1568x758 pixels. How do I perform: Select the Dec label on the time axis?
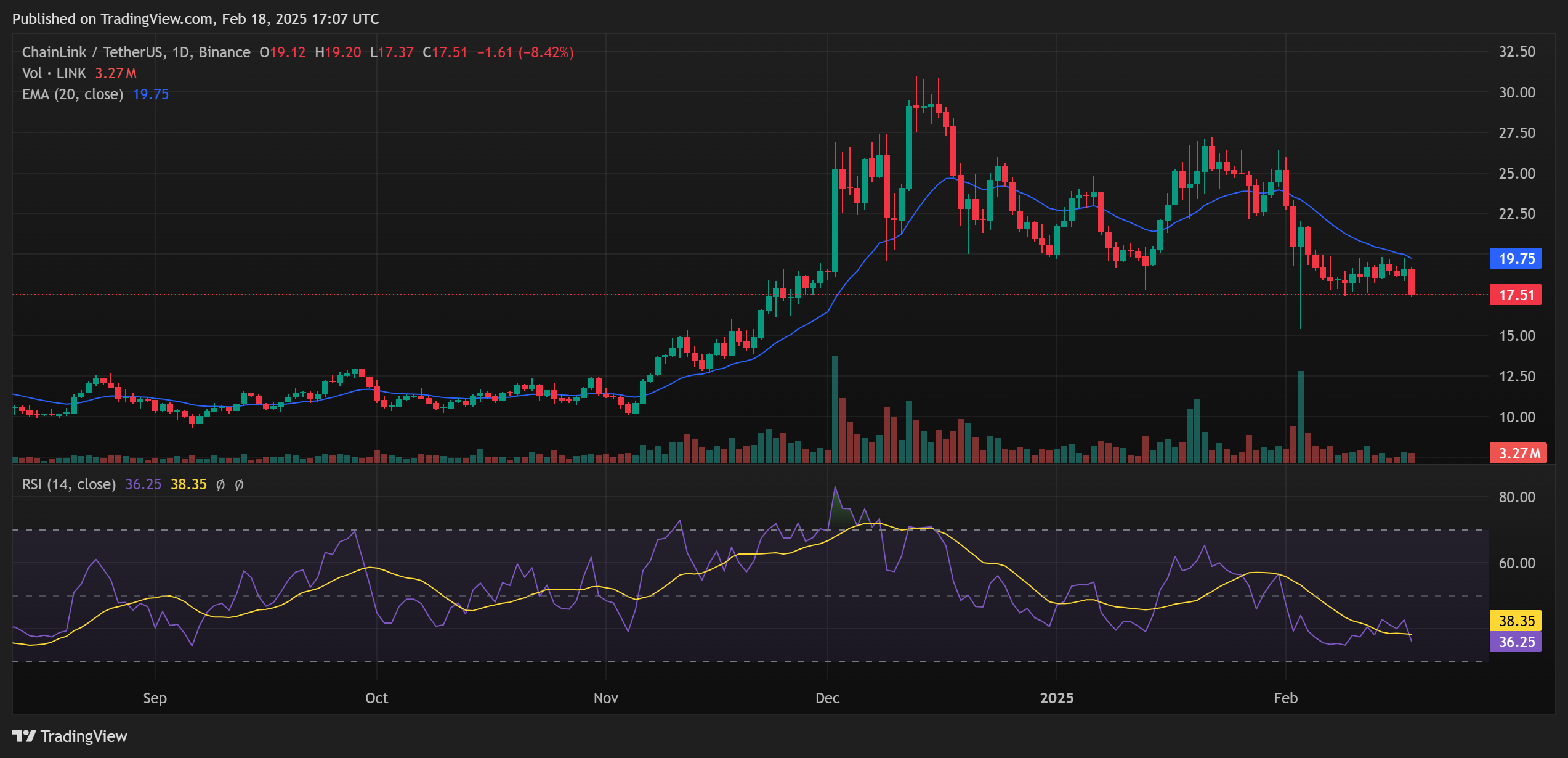828,698
